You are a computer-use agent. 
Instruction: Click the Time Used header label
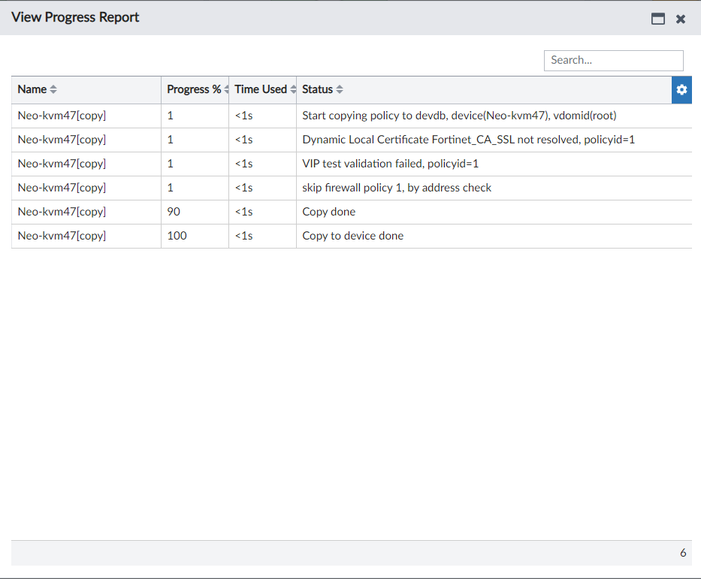click(260, 90)
